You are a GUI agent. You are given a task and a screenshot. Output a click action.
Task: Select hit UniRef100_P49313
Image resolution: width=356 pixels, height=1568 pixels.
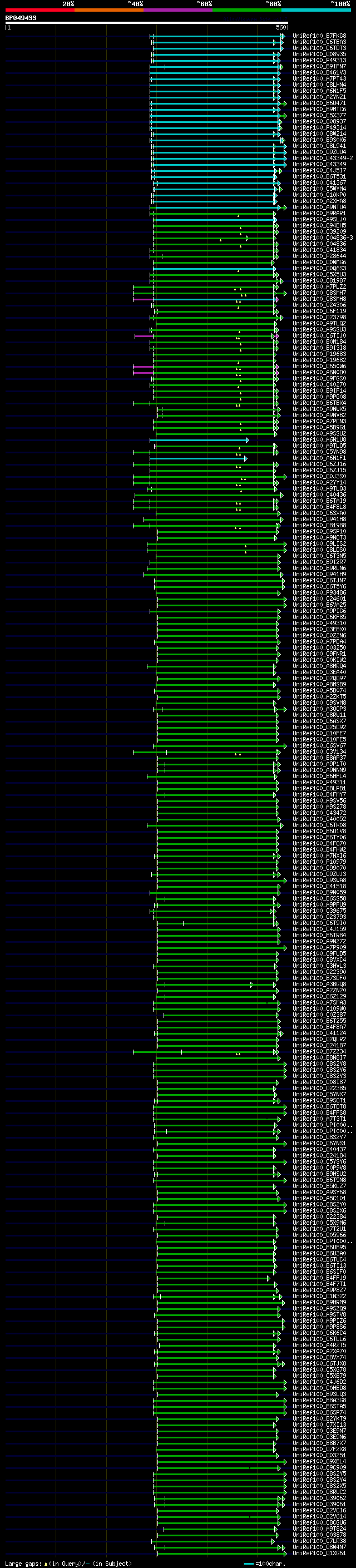[319, 60]
